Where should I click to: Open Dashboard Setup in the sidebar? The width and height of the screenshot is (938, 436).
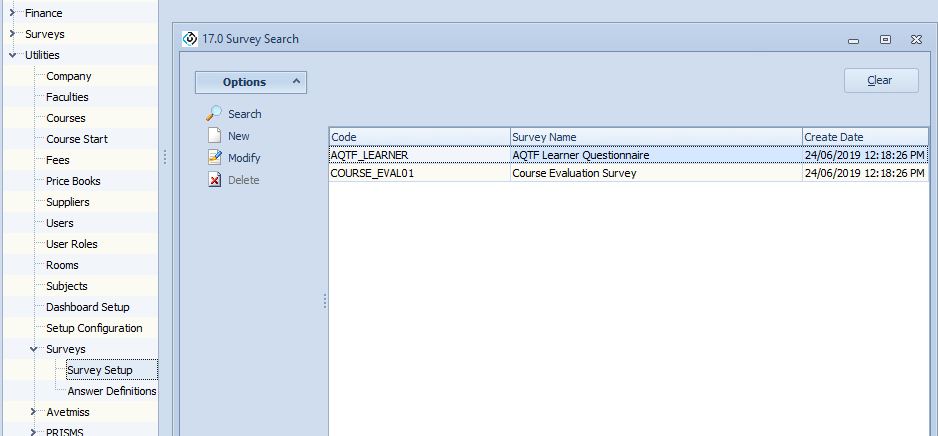tap(87, 307)
